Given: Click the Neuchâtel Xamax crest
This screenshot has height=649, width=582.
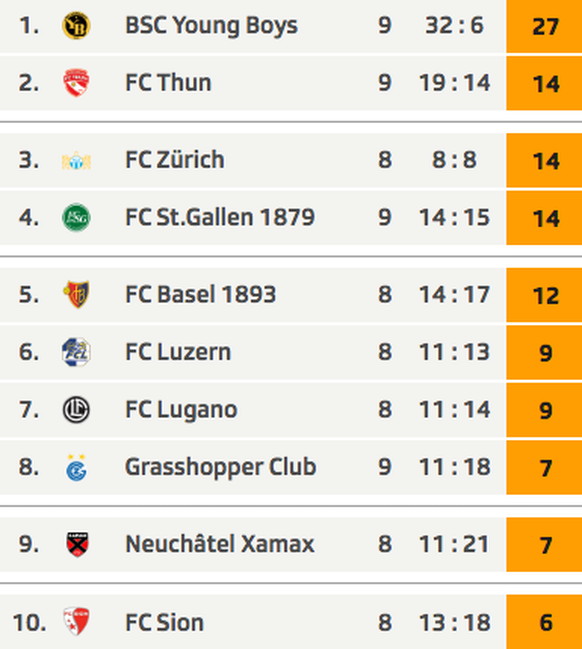Looking at the screenshot, I should pyautogui.click(x=77, y=545).
